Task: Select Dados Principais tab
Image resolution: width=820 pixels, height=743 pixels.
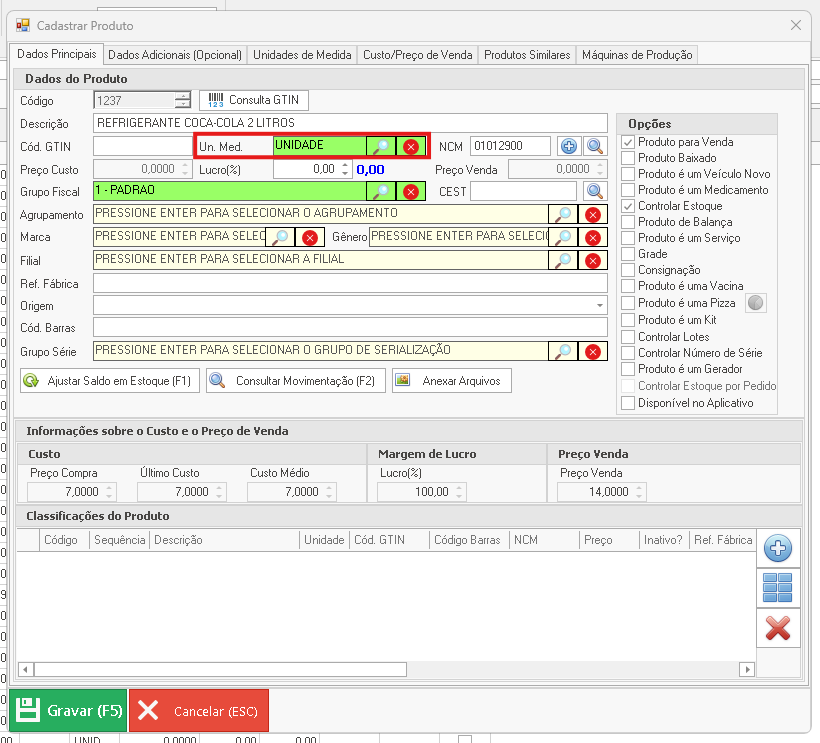Action: [56, 54]
